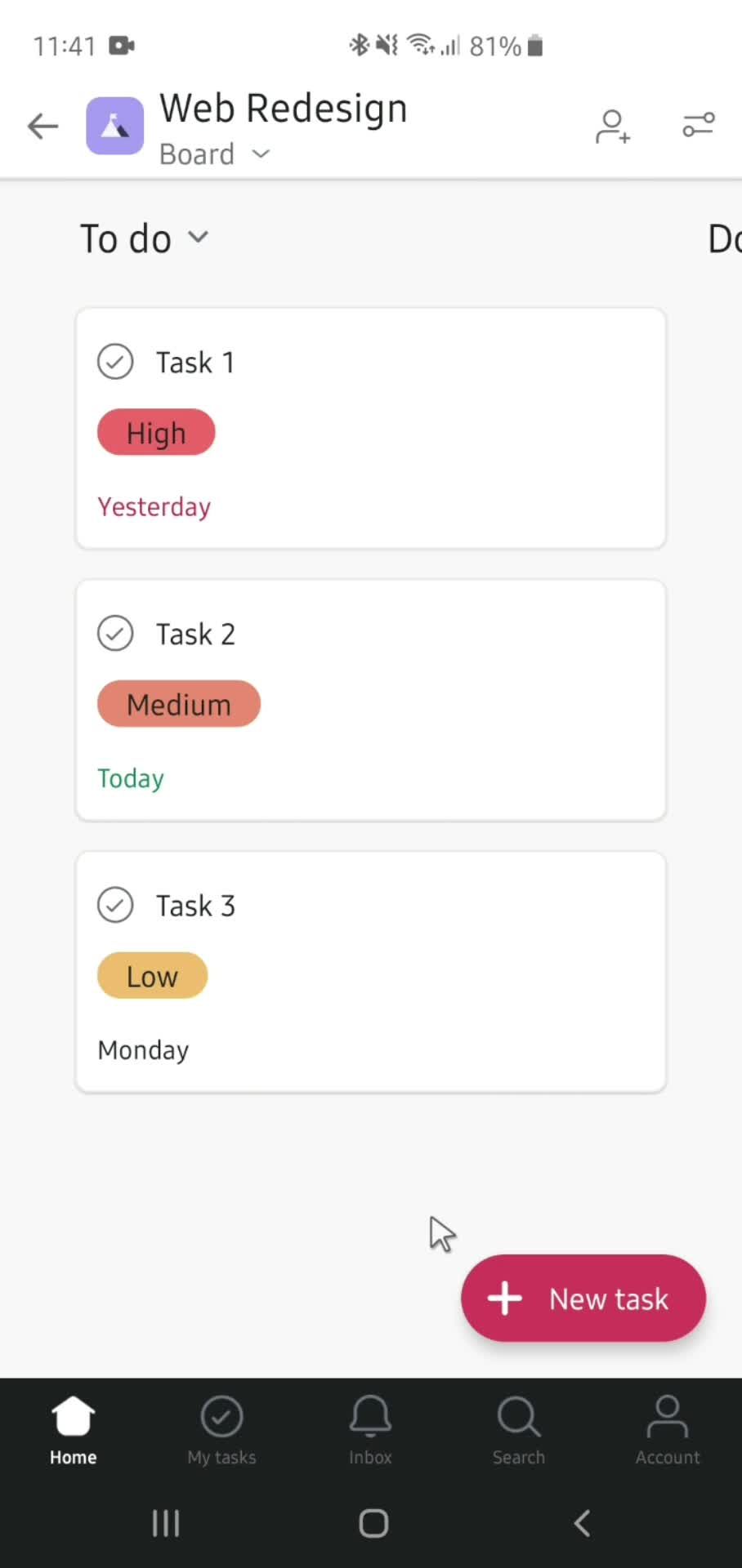The image size is (742, 1568).
Task: Tap the back arrow beside Web Redesign
Action: click(42, 127)
